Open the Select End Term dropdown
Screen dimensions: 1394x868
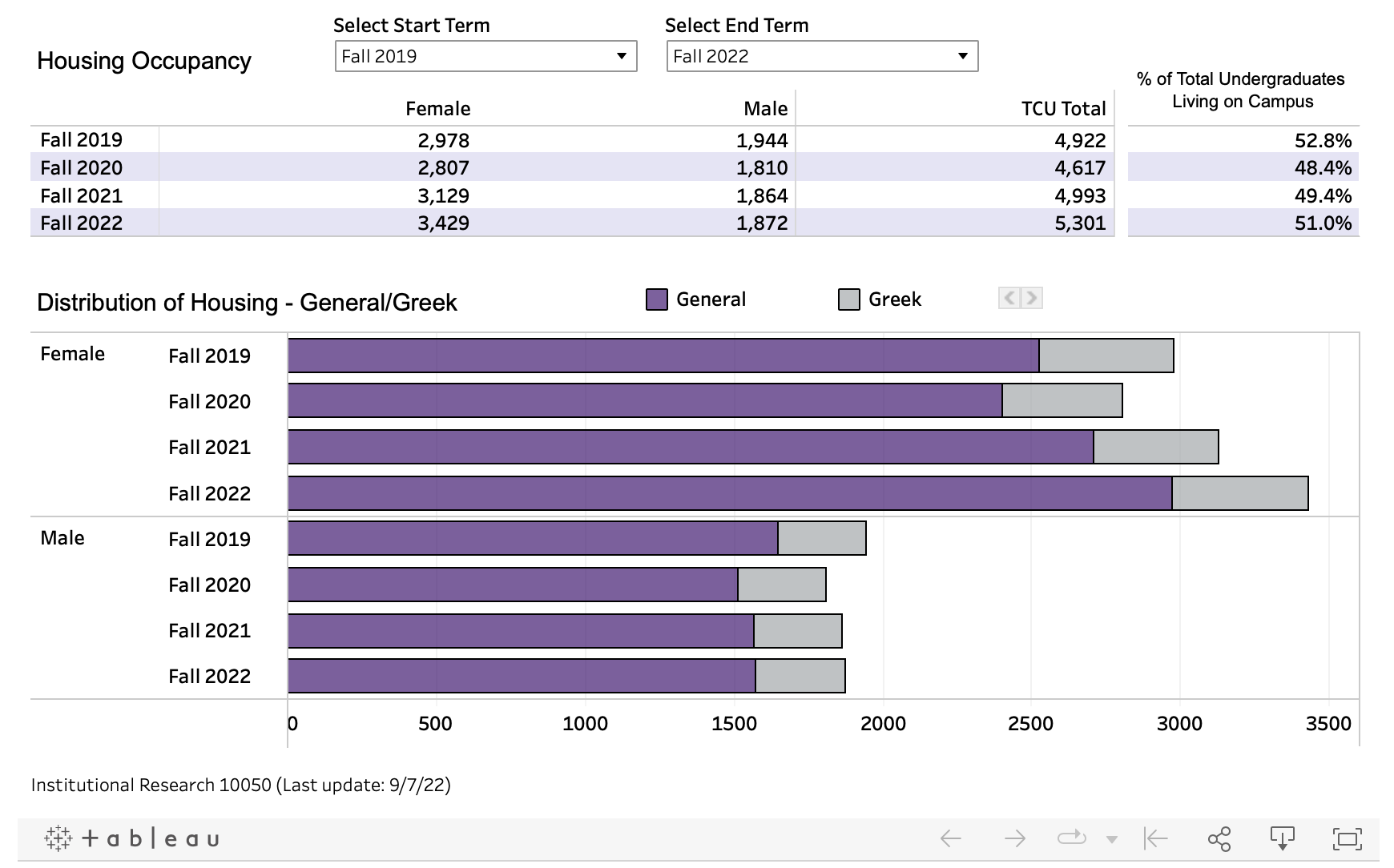(822, 56)
